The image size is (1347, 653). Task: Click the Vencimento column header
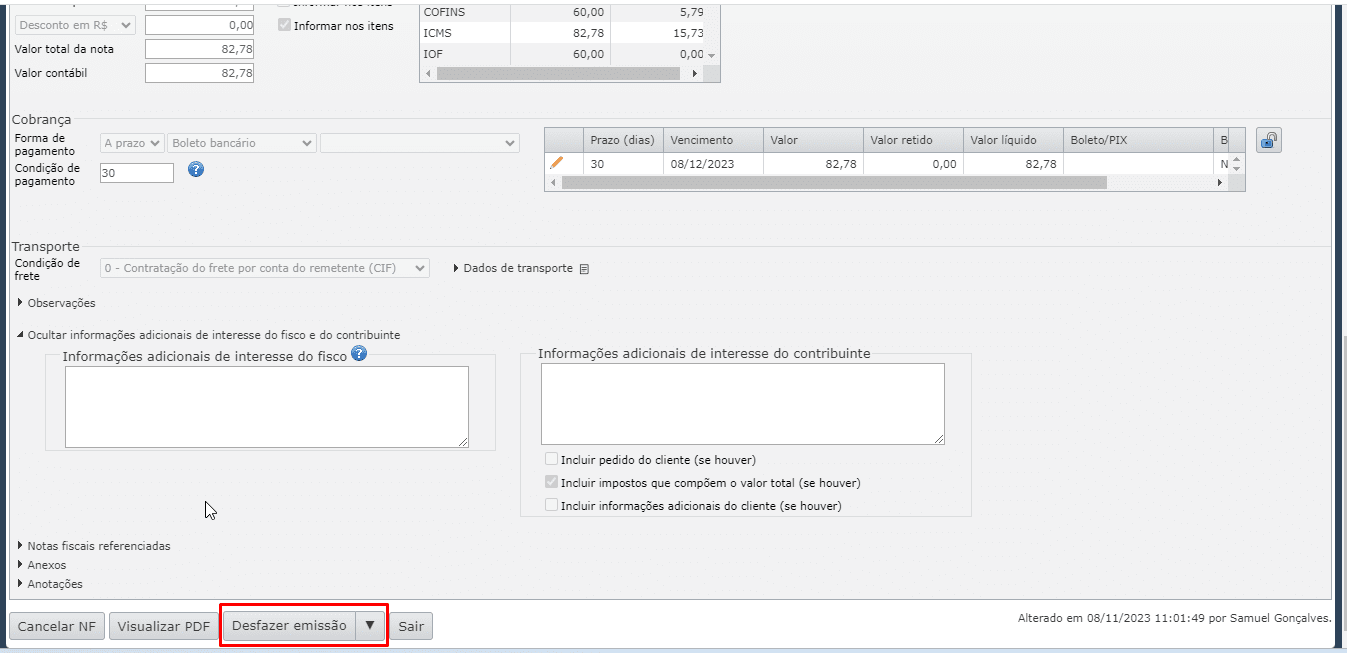[x=713, y=140]
